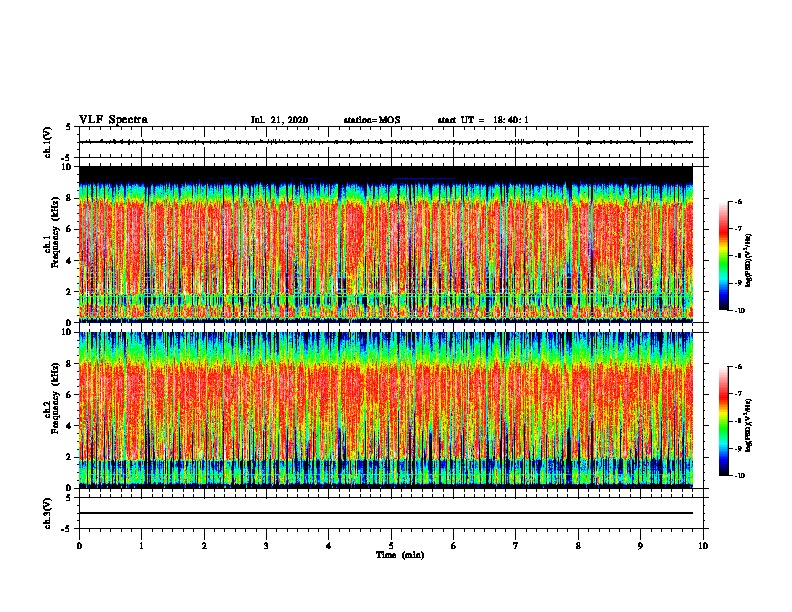
Task: Click the "-10" label on ch.1 colorbar
Action: tap(739, 311)
